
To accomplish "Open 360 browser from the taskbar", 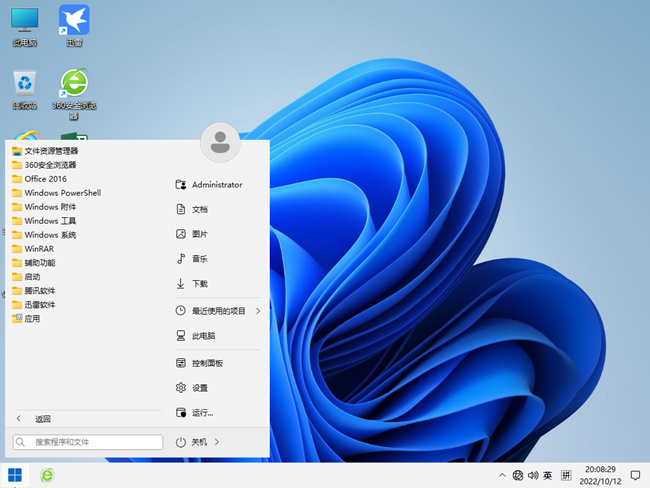I will coord(47,475).
